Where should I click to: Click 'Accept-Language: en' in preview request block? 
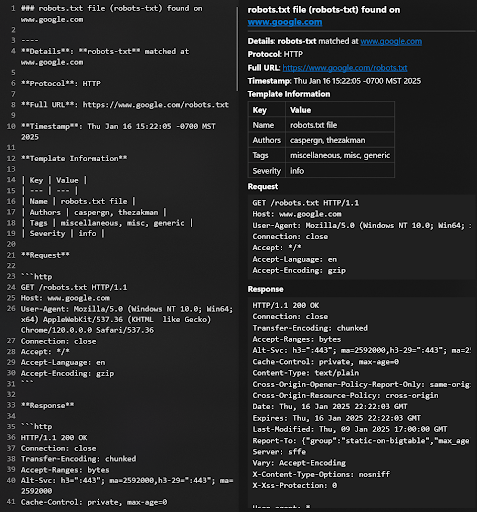pos(294,259)
